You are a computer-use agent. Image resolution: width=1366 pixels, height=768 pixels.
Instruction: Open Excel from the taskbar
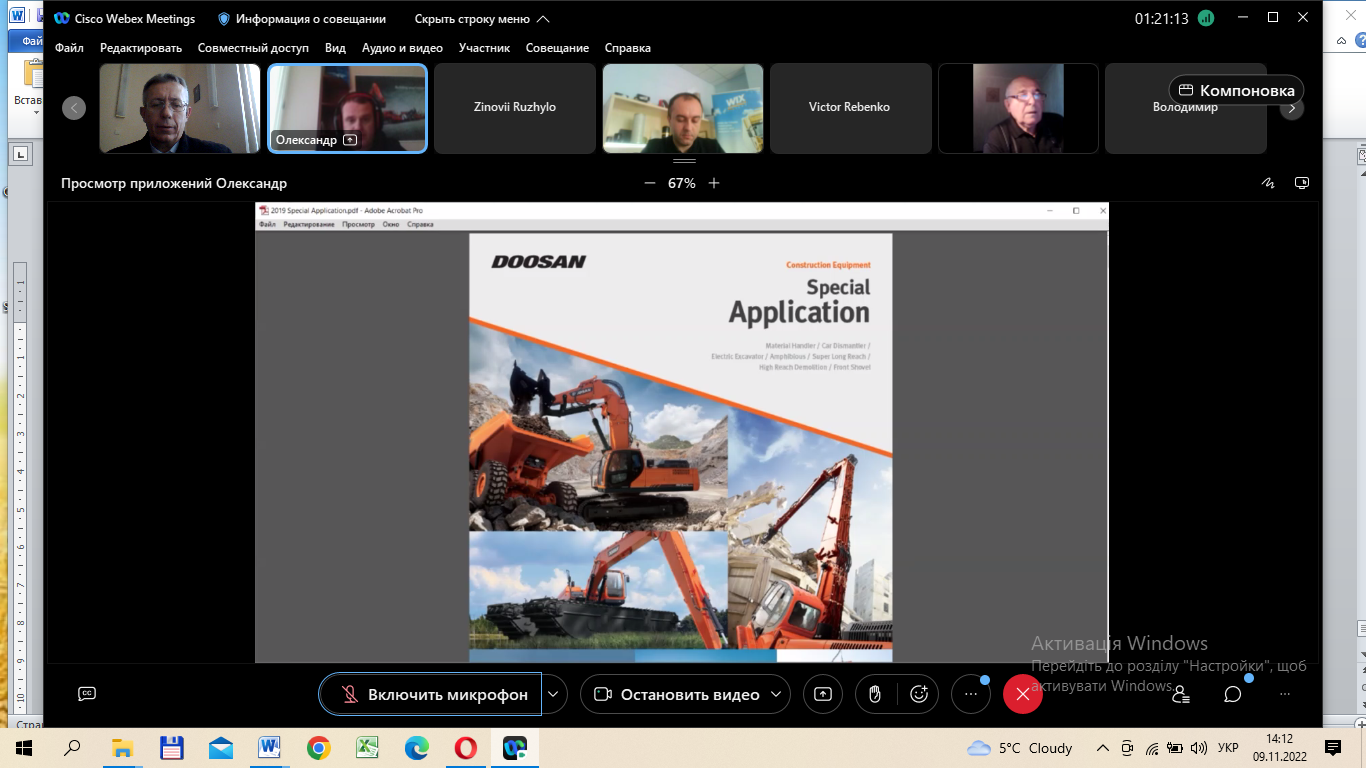[x=367, y=748]
